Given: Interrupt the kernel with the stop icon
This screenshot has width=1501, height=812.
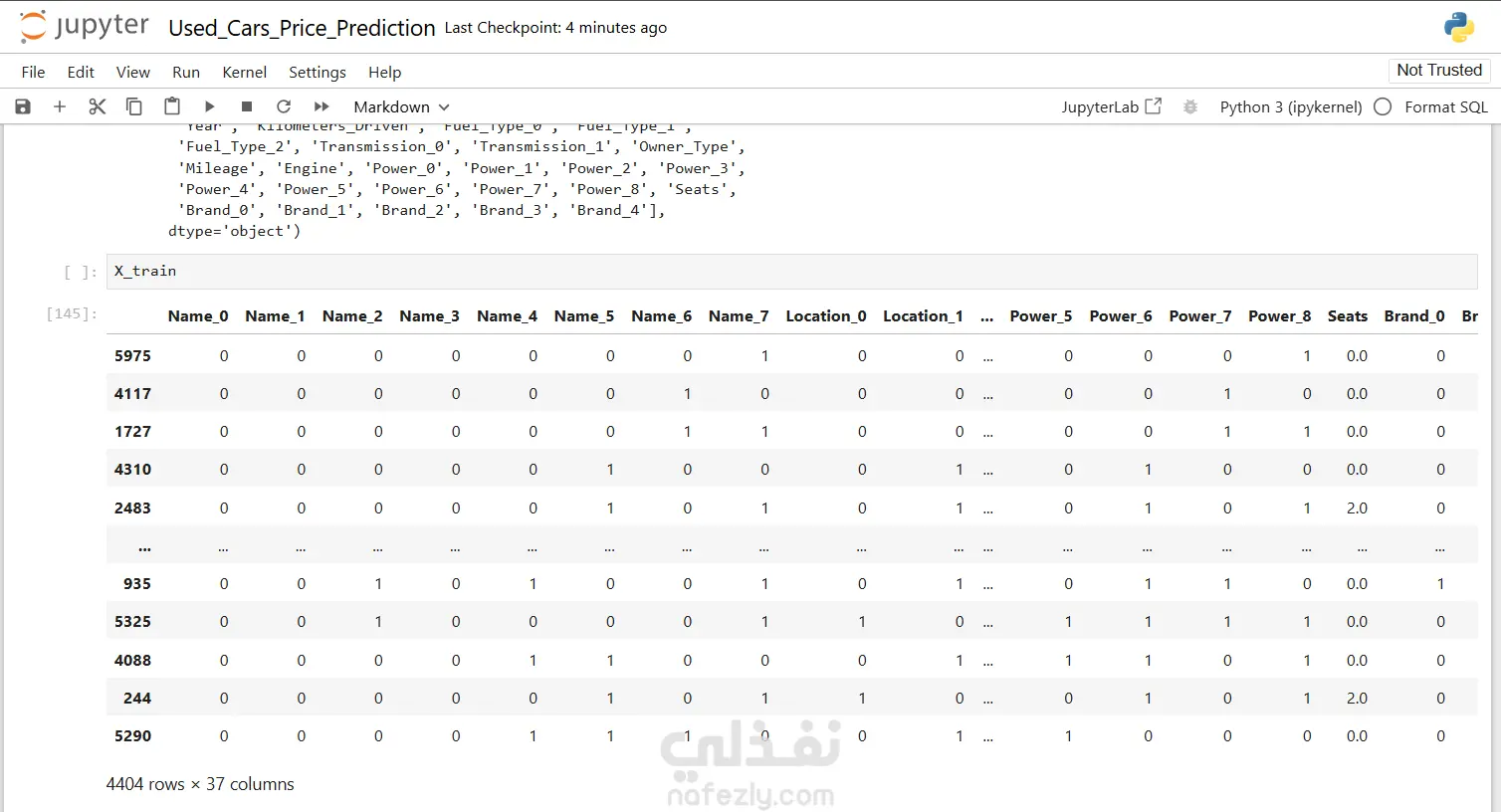Looking at the screenshot, I should tap(247, 106).
